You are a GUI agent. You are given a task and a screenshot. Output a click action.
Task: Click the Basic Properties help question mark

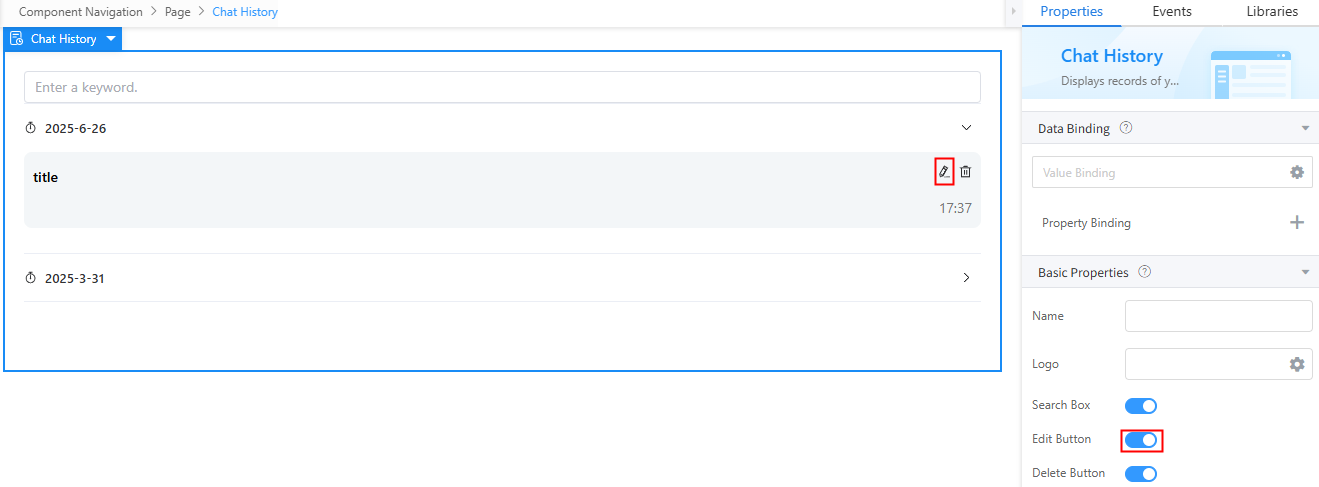point(1145,272)
